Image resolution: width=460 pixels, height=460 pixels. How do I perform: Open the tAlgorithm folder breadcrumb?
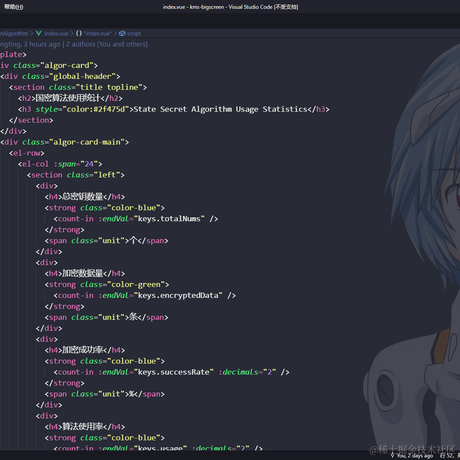pyautogui.click(x=14, y=33)
